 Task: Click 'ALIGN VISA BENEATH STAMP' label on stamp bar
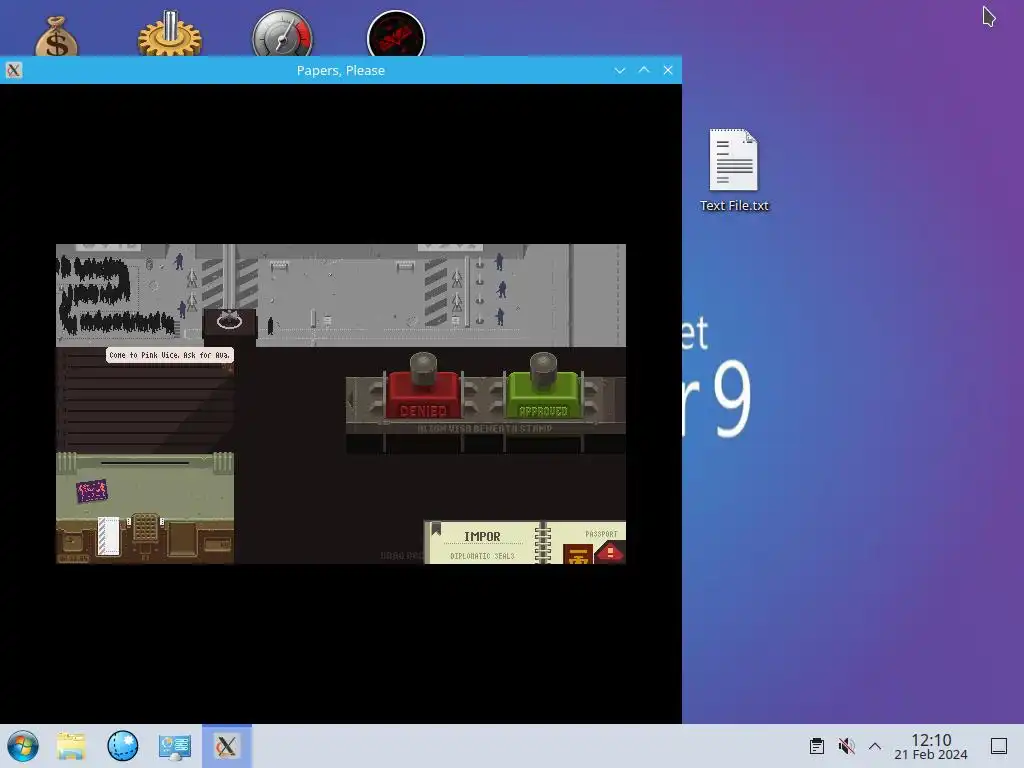485,428
